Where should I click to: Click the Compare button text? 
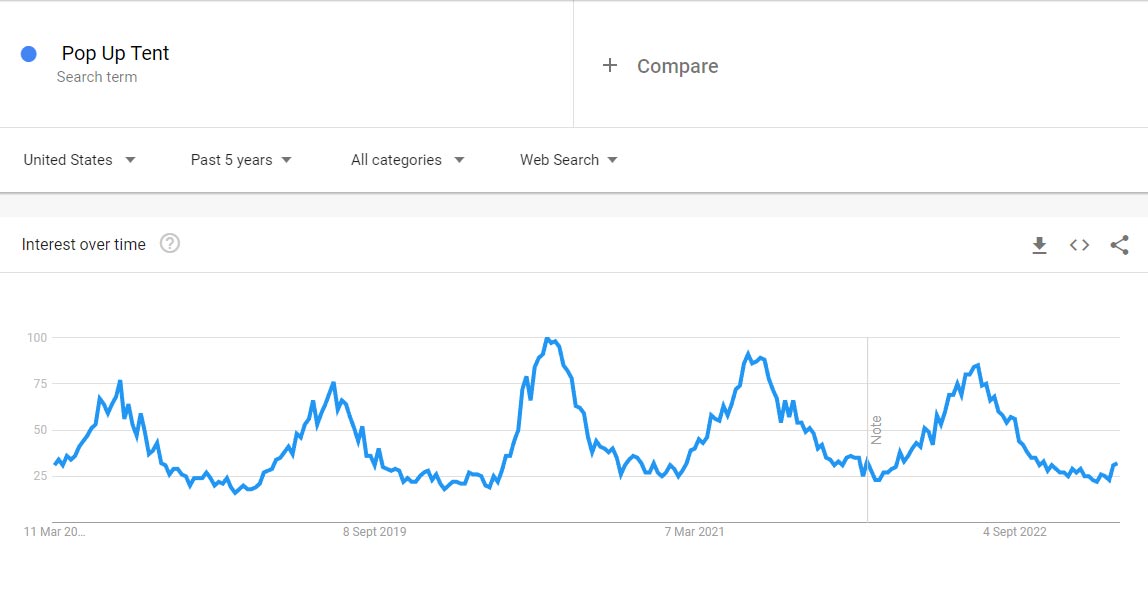(x=677, y=66)
